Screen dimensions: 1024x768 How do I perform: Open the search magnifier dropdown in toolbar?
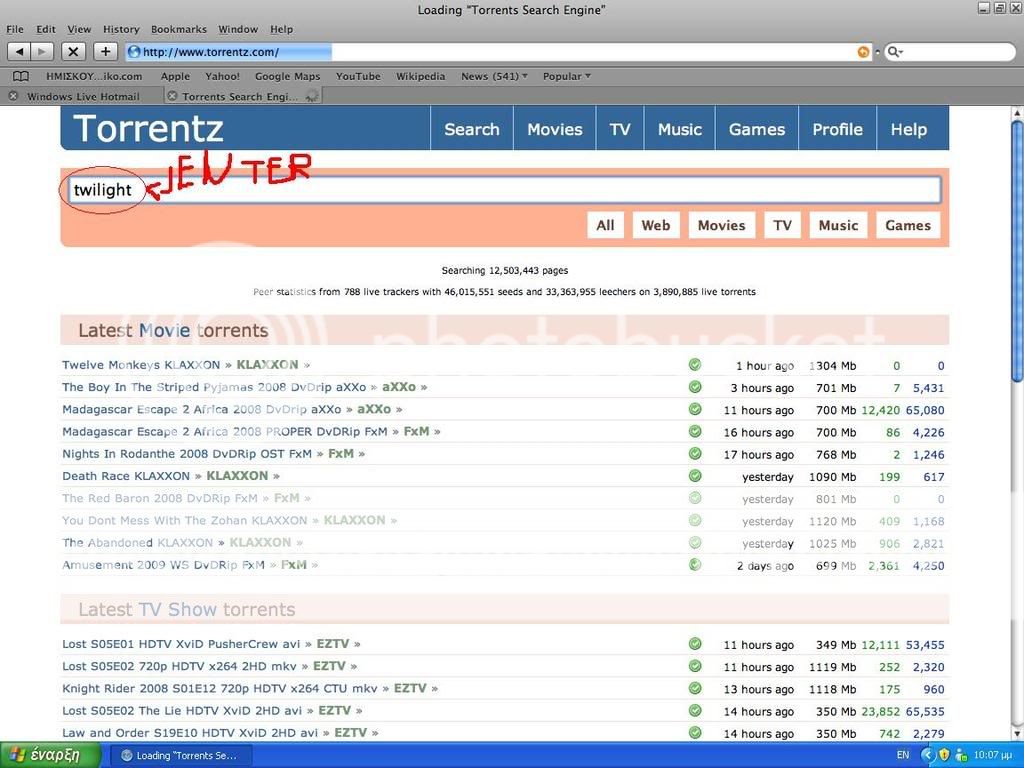pos(895,52)
